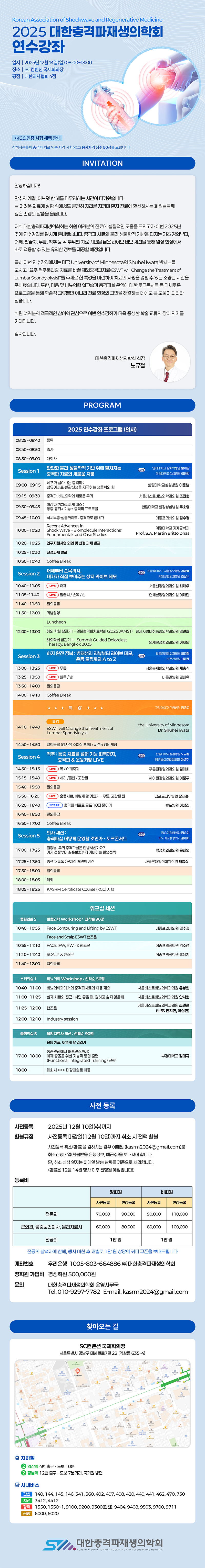Click the 워크샵 세션 heading bar
This screenshot has width=205, height=1568.
click(x=102, y=908)
